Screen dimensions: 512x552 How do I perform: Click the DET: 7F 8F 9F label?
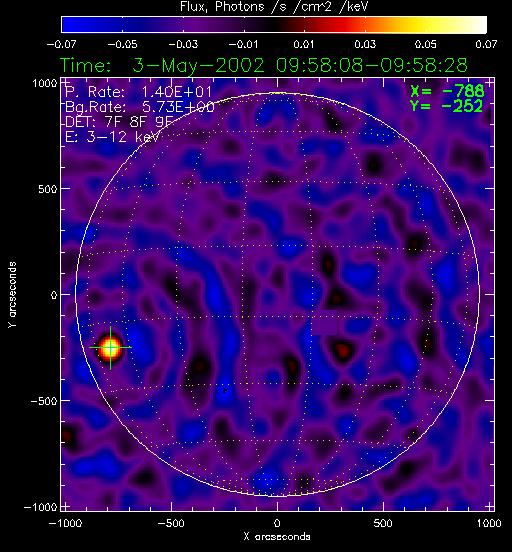119,122
